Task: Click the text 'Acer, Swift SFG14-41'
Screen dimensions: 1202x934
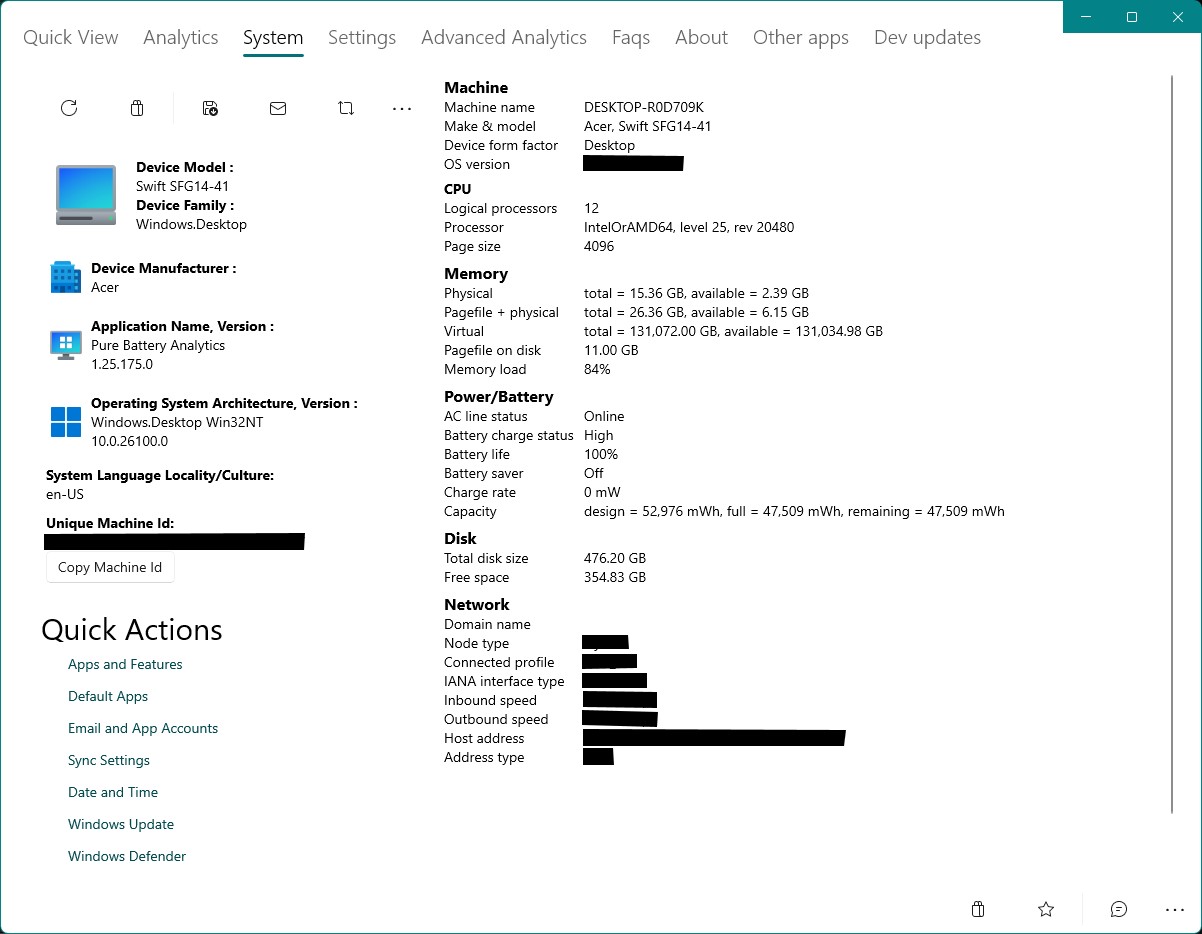Action: (x=648, y=126)
